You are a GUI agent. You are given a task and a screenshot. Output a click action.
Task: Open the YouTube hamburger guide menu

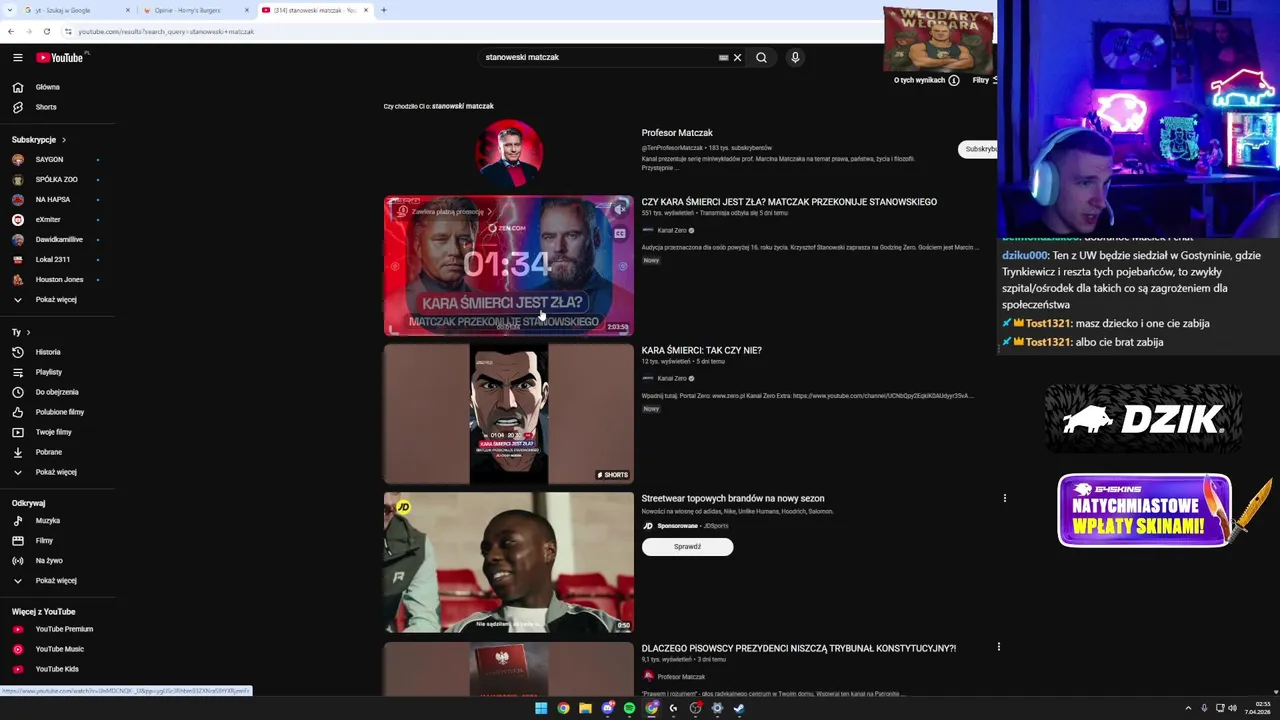[x=18, y=58]
